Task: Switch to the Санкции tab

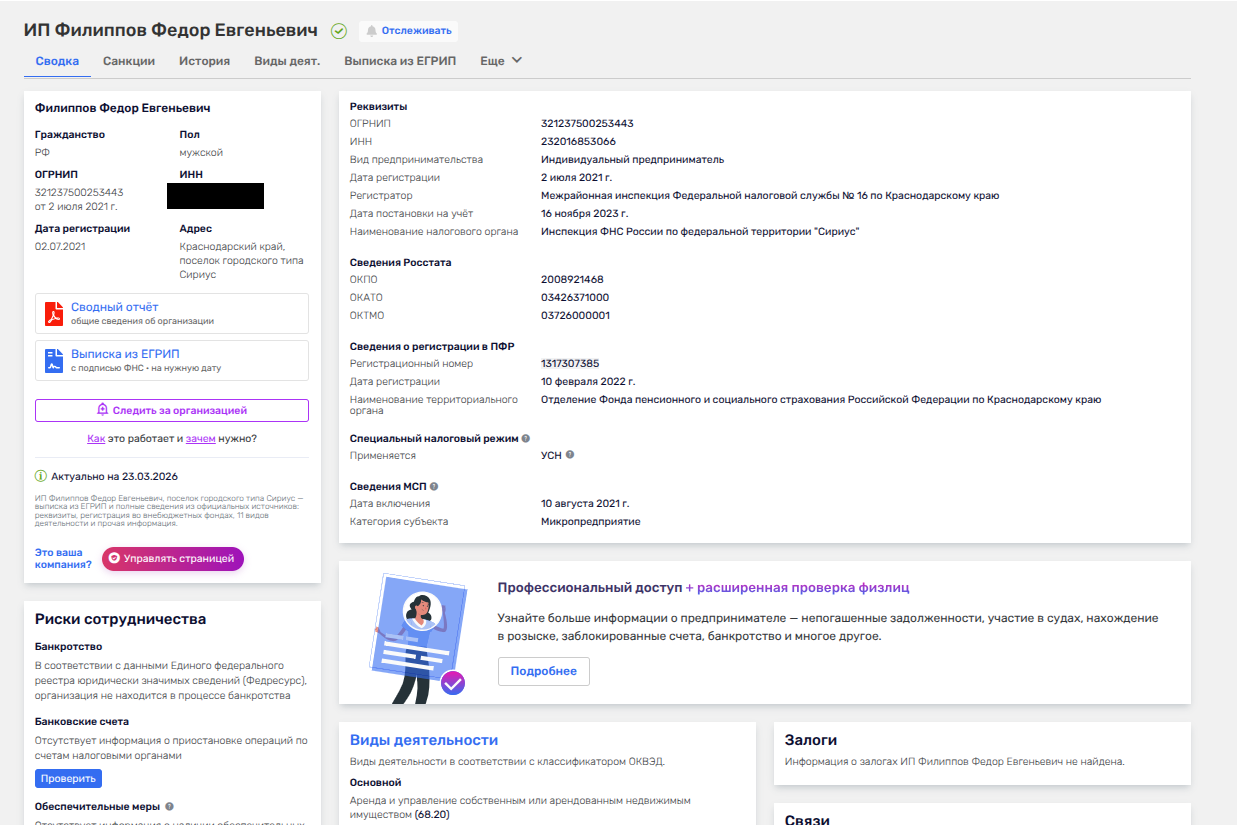Action: (129, 61)
